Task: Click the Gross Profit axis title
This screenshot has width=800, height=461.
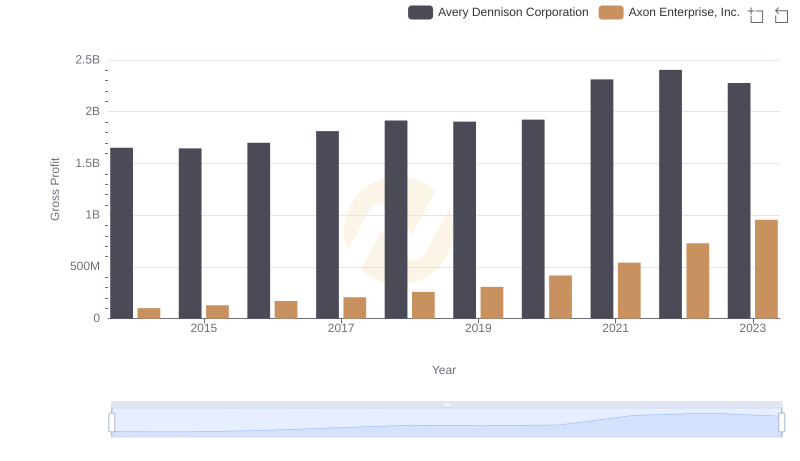Action: tap(56, 189)
